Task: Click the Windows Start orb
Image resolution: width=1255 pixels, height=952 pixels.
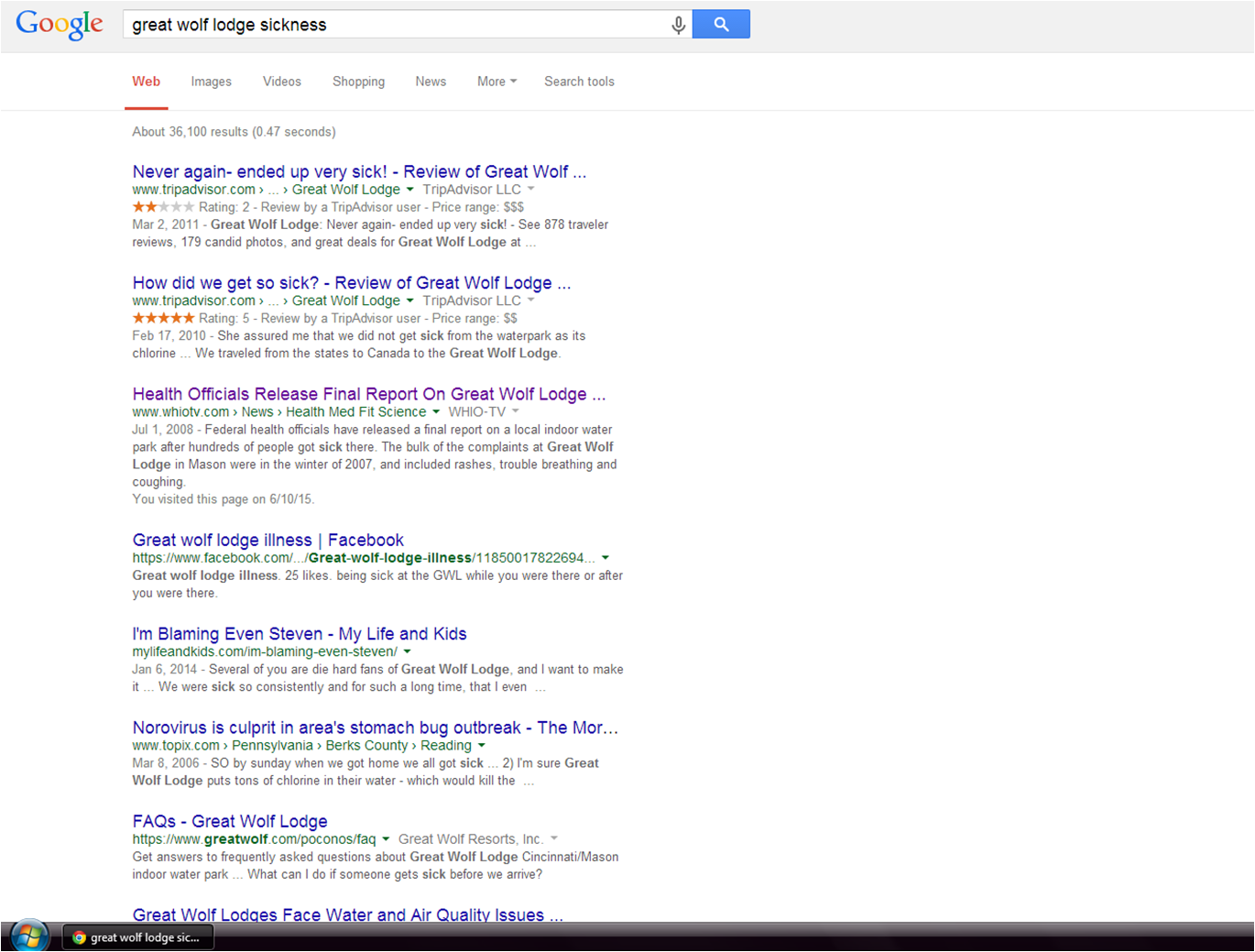Action: (29, 936)
